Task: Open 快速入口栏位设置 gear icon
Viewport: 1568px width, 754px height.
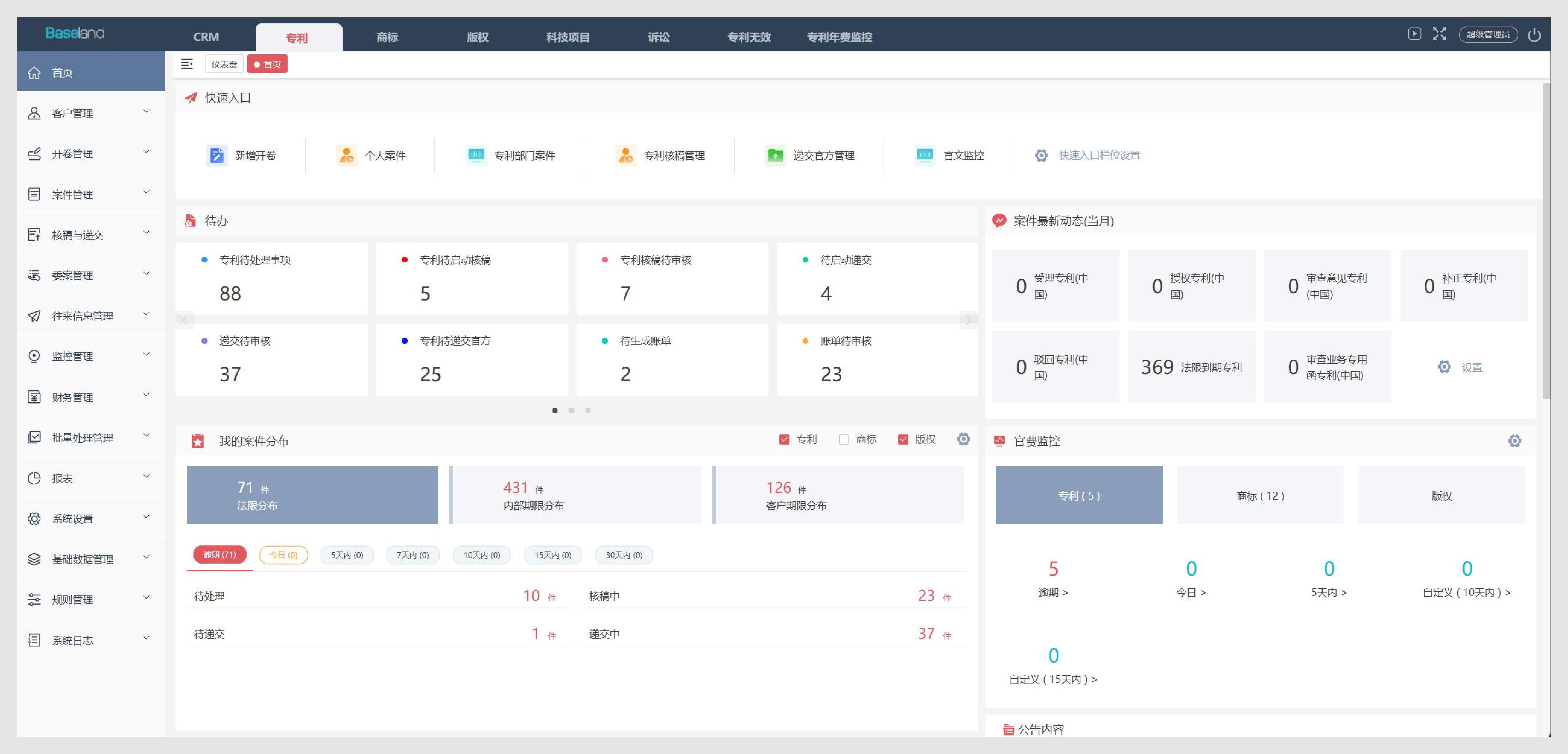Action: tap(1042, 155)
